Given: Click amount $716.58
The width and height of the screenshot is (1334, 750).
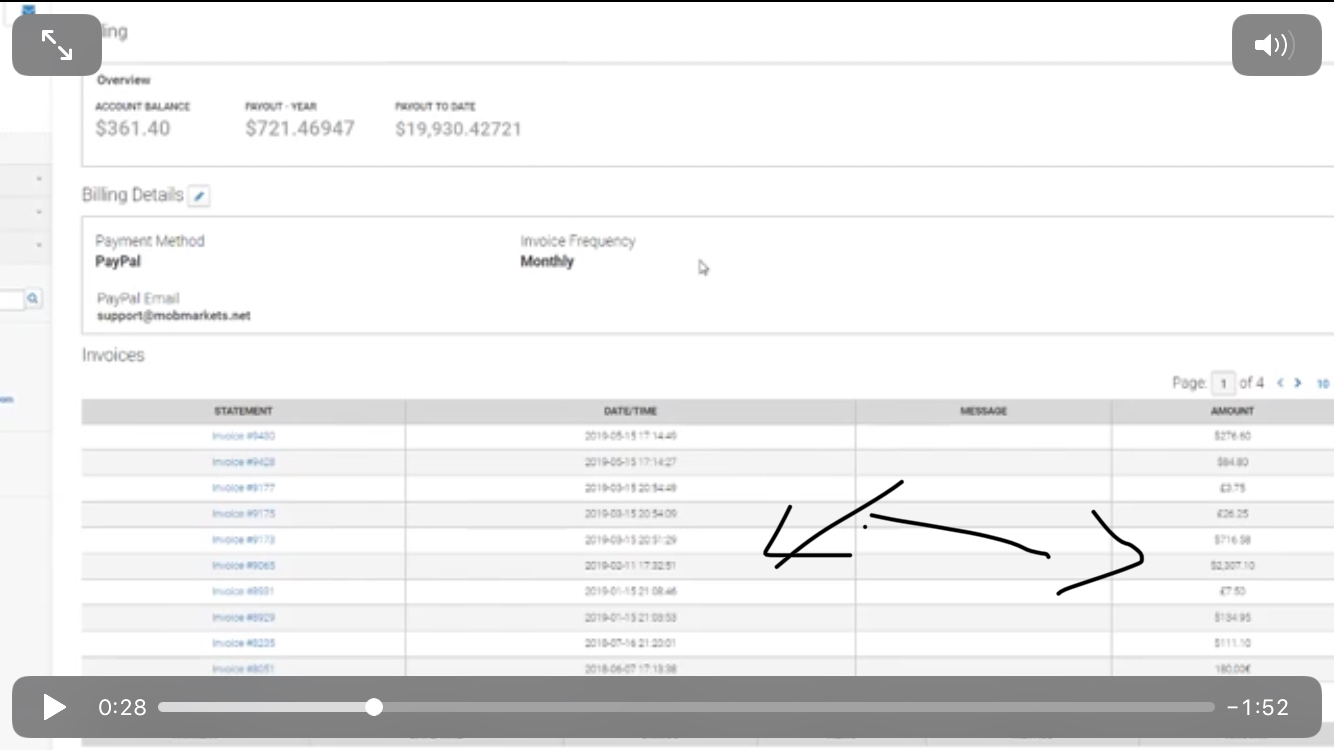Looking at the screenshot, I should tap(1232, 540).
